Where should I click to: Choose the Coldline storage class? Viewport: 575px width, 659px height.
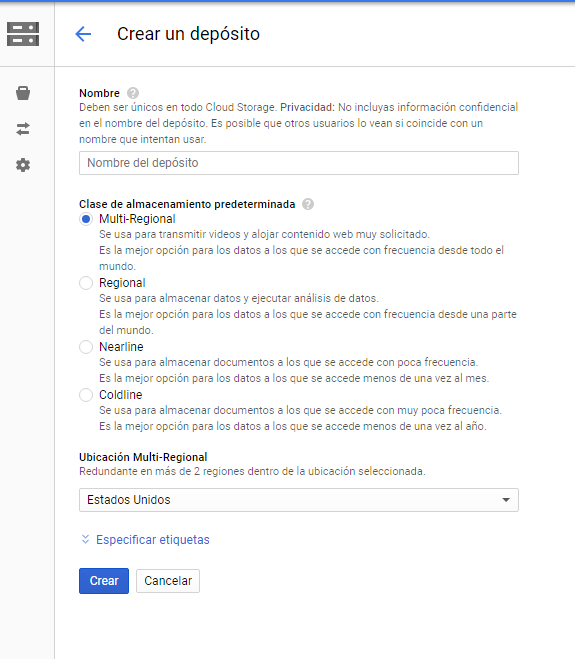86,395
